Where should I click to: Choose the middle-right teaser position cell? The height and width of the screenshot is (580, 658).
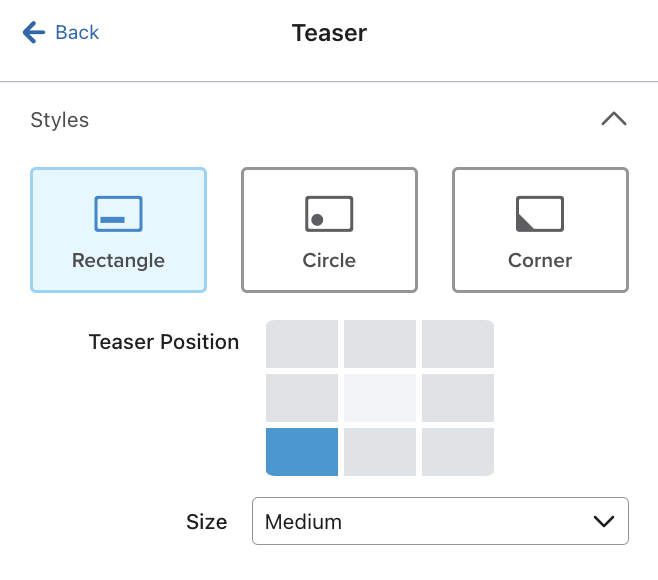457,398
